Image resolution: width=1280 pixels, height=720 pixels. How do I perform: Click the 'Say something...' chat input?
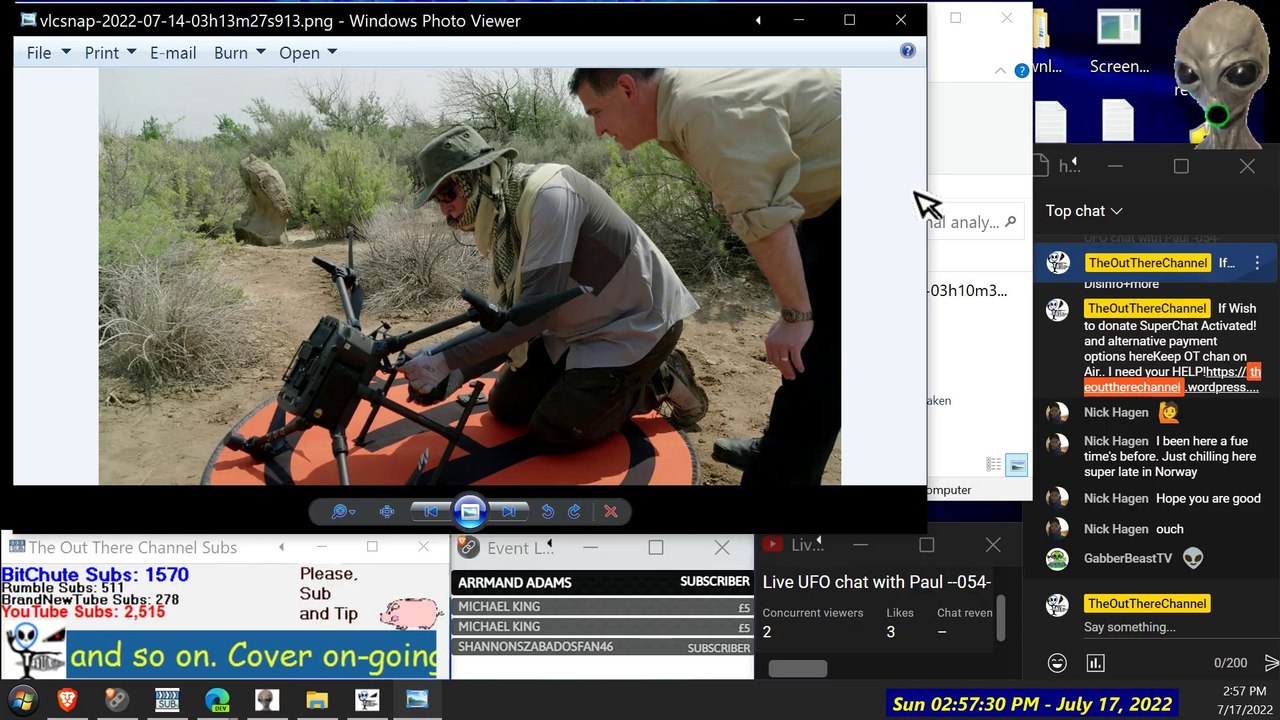1130,627
